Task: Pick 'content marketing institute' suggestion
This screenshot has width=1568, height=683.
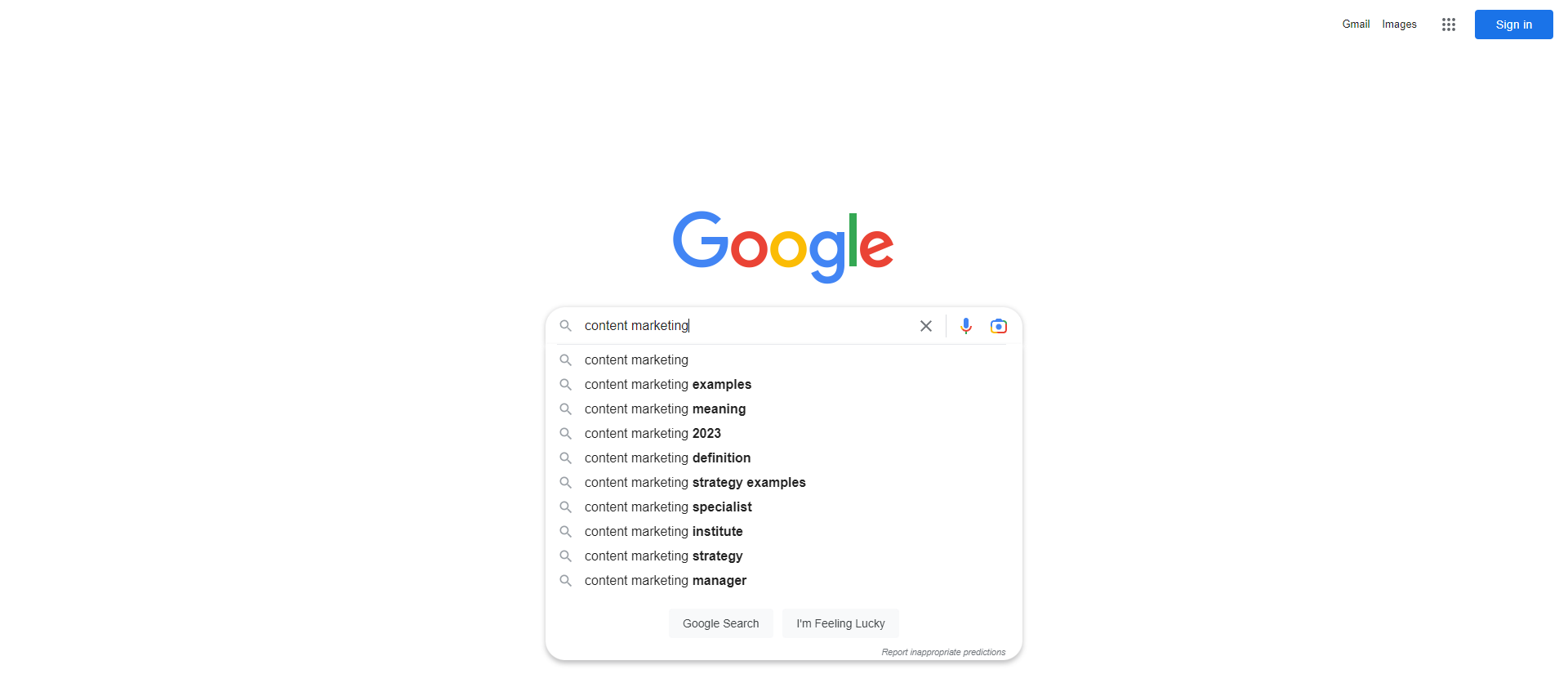Action: point(784,531)
